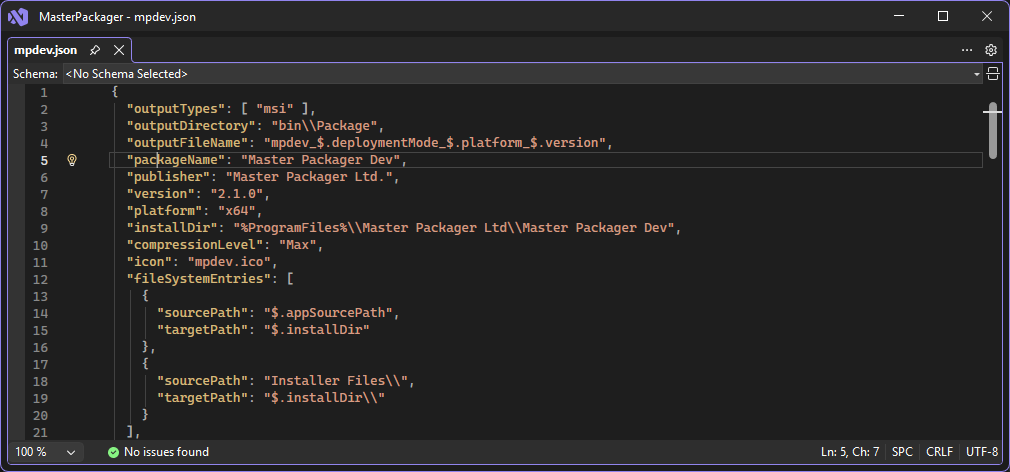Screen dimensions: 1010x472
Task: Click the "mpdev.ico" icon value
Action: click(x=229, y=262)
